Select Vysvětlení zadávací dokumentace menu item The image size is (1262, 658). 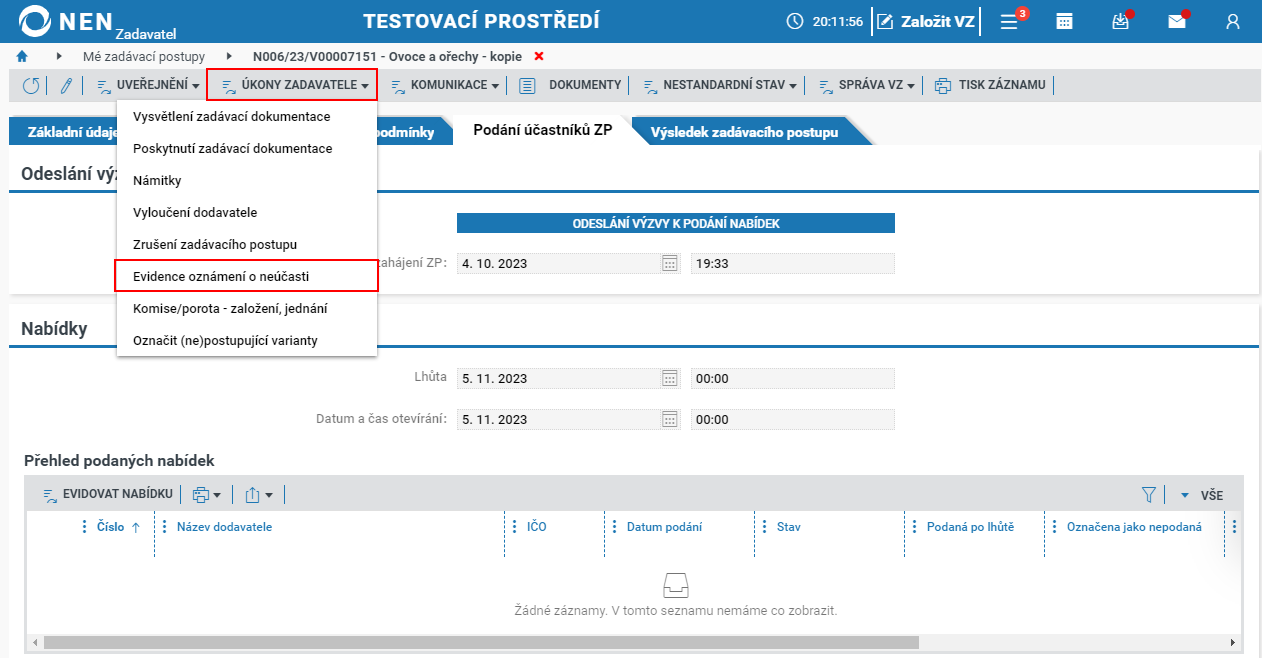pos(247,117)
